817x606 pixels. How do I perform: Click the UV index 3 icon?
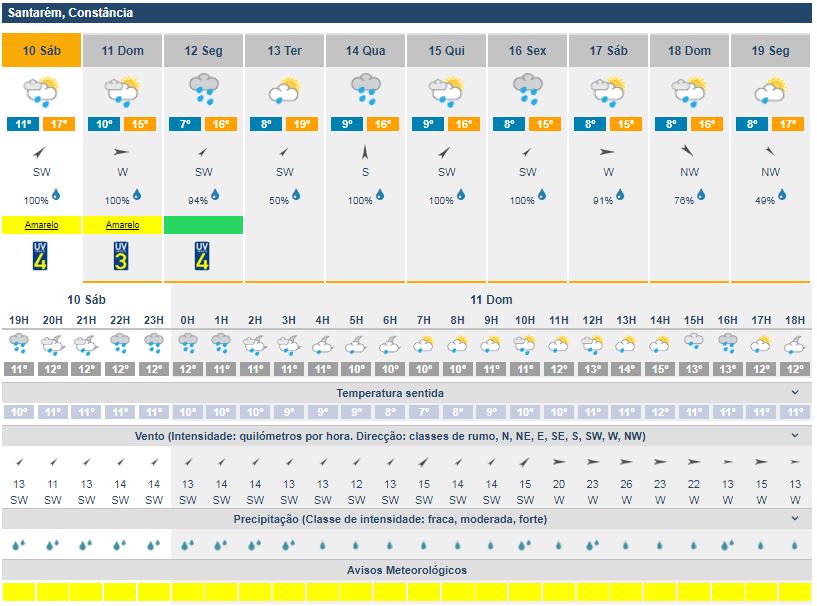pyautogui.click(x=122, y=255)
